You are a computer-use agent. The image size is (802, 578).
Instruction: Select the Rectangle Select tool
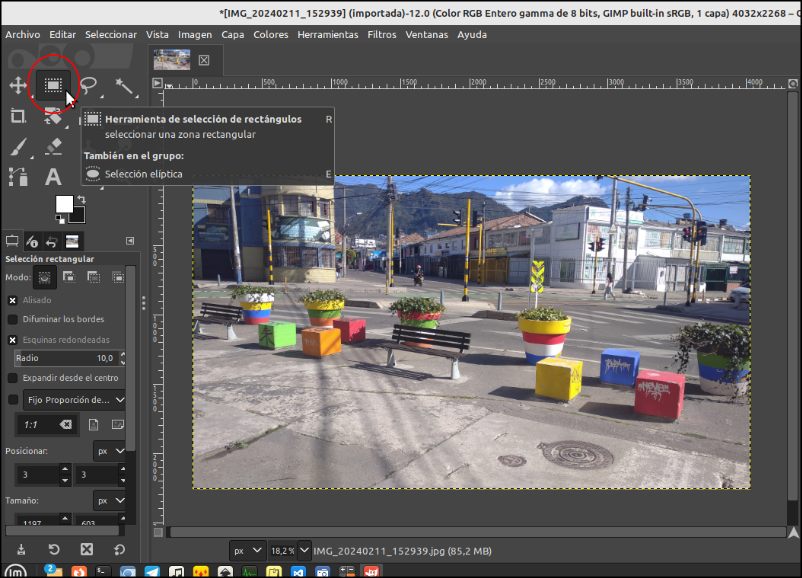(53, 85)
